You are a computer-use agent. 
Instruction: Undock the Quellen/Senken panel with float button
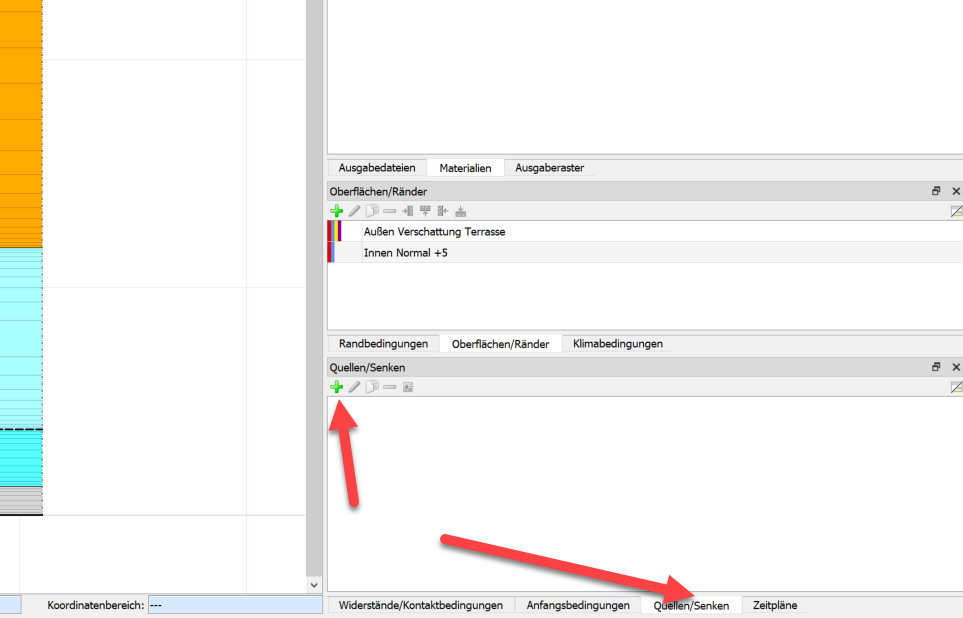(x=936, y=367)
